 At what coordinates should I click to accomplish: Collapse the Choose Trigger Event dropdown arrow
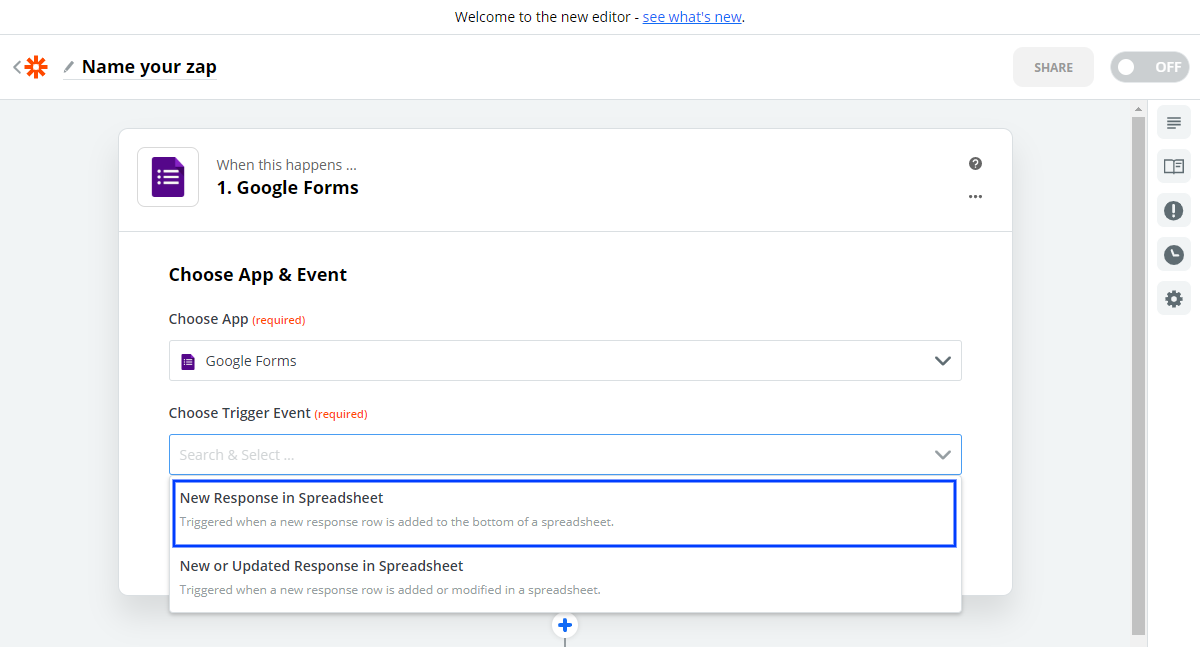pos(942,455)
